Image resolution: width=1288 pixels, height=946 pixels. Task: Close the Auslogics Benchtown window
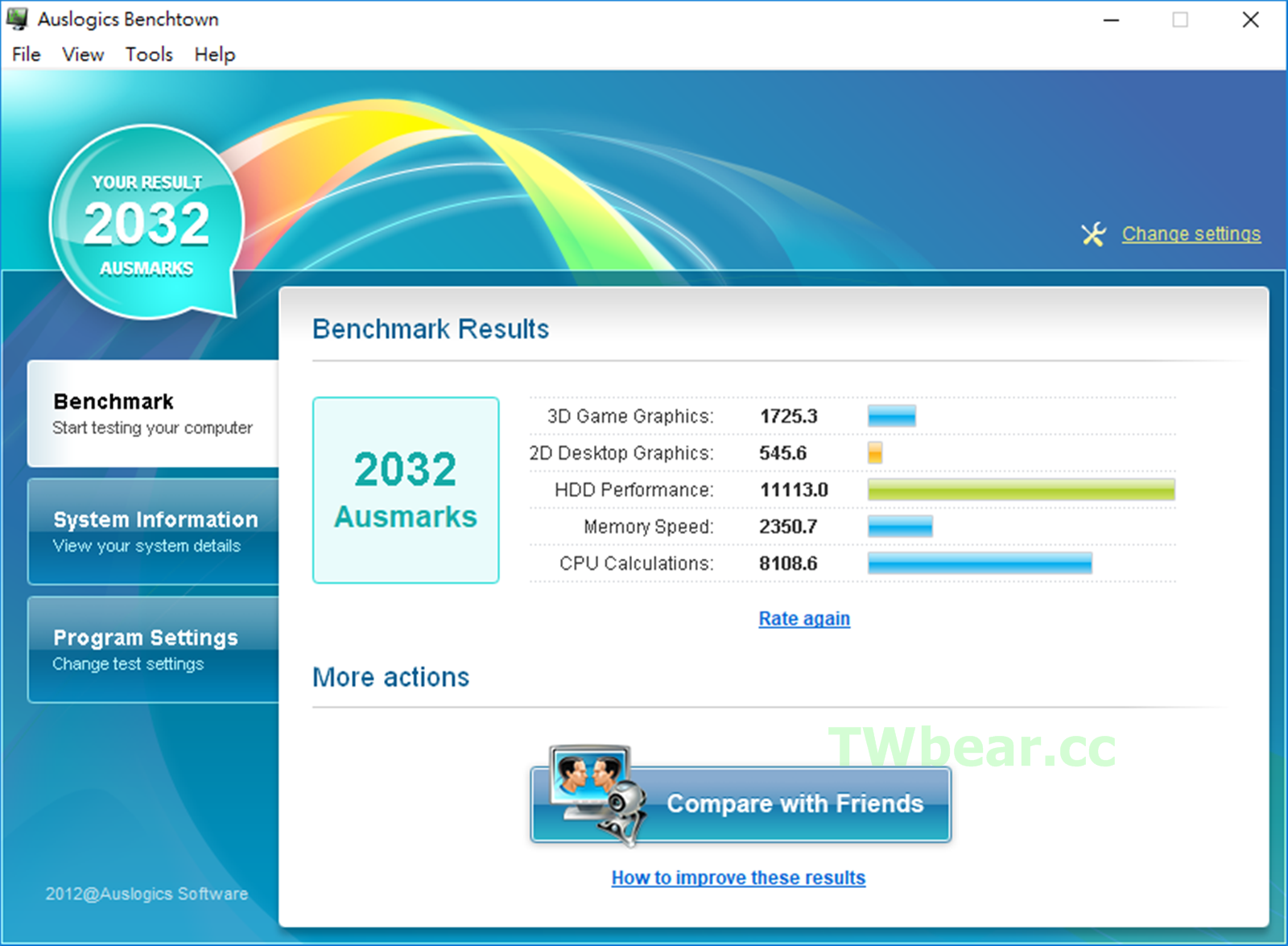point(1250,19)
